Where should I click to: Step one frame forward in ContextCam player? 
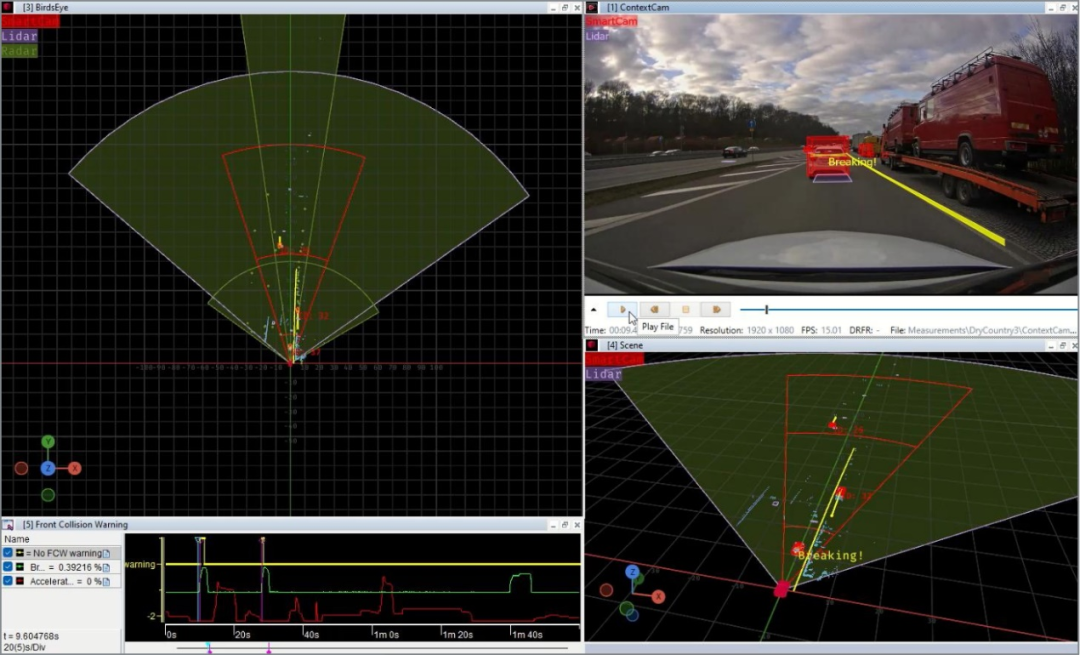point(716,310)
